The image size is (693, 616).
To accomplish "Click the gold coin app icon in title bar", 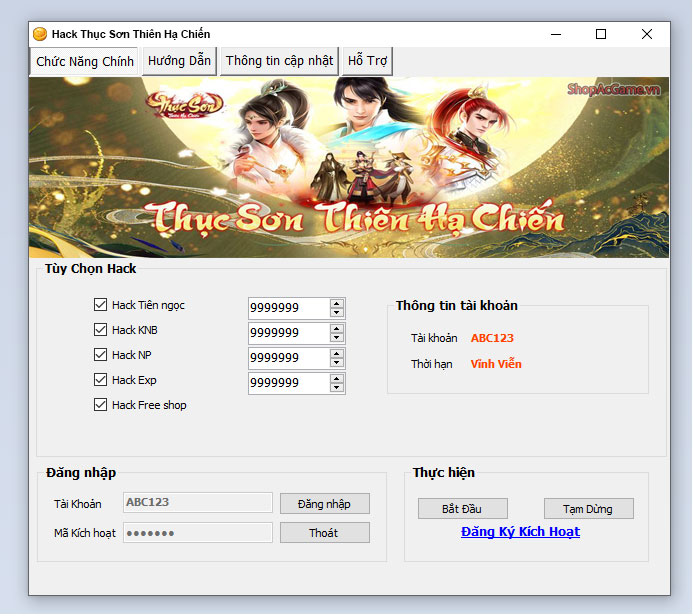I will point(40,34).
